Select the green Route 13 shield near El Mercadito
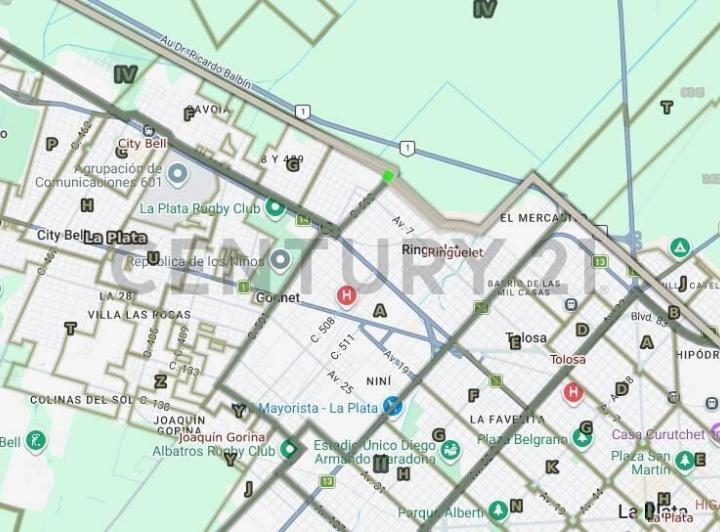720x532 pixels. click(x=600, y=262)
